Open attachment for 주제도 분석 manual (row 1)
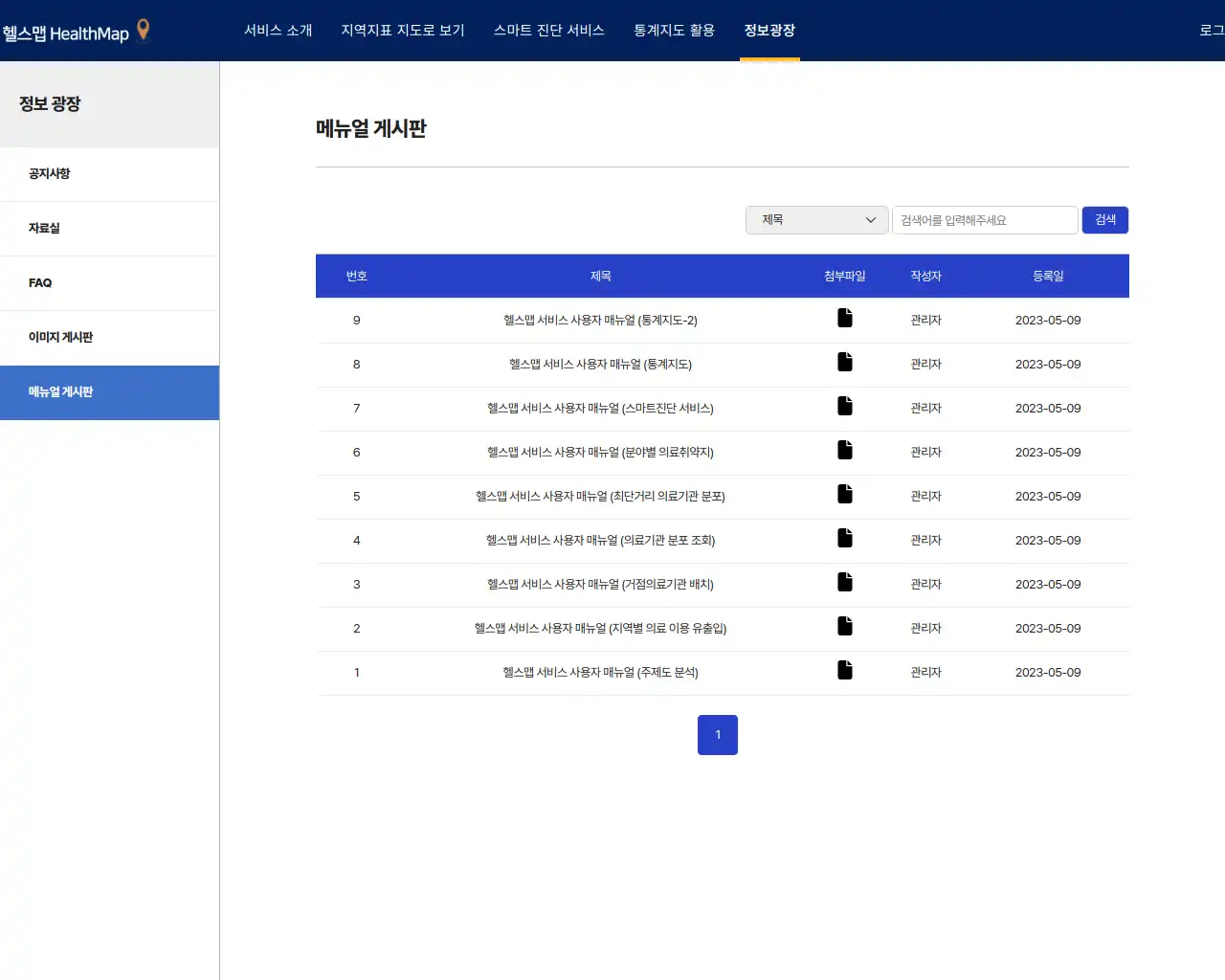 point(844,670)
